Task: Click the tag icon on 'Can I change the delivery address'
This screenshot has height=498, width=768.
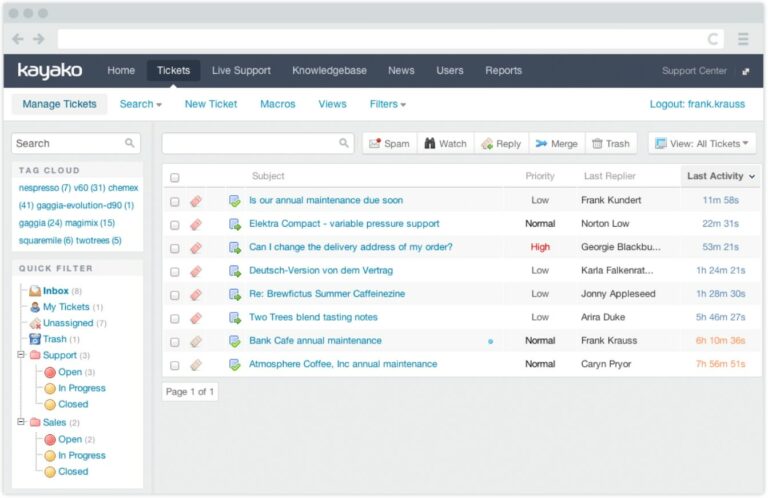Action: (196, 248)
